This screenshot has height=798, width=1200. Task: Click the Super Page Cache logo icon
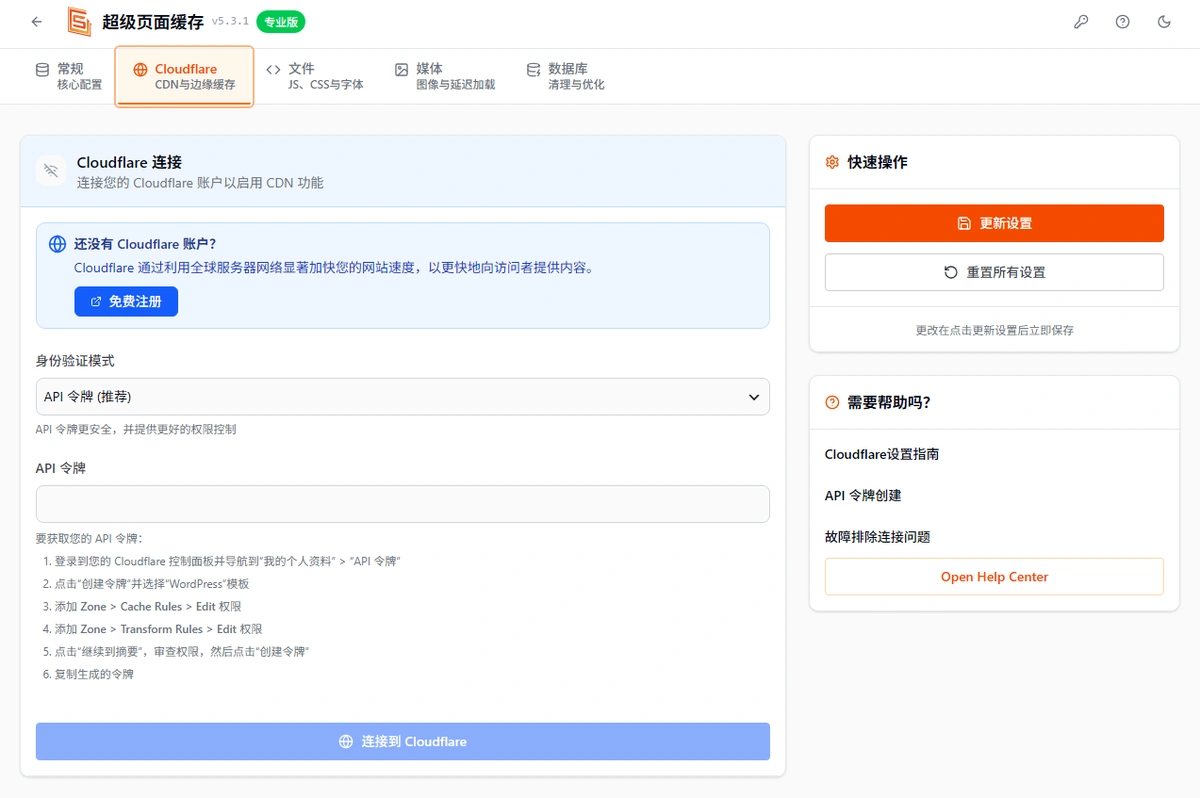79,21
